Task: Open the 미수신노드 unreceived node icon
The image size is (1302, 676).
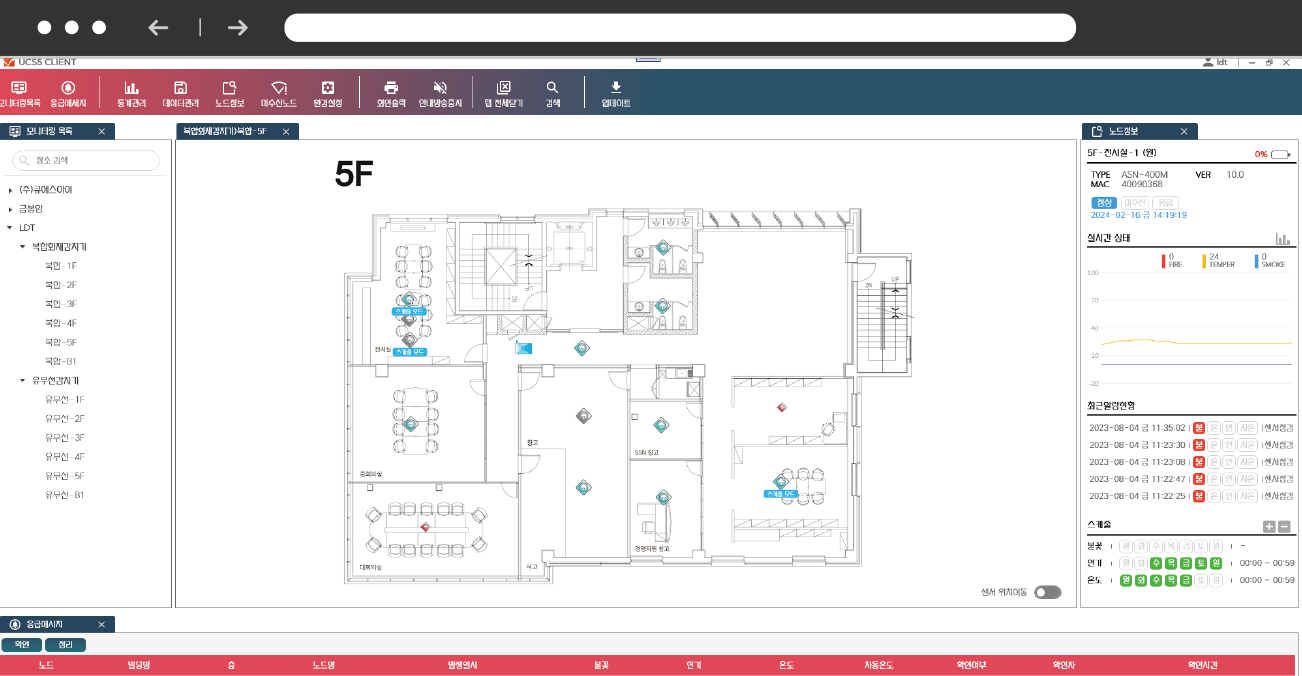Action: [x=279, y=94]
